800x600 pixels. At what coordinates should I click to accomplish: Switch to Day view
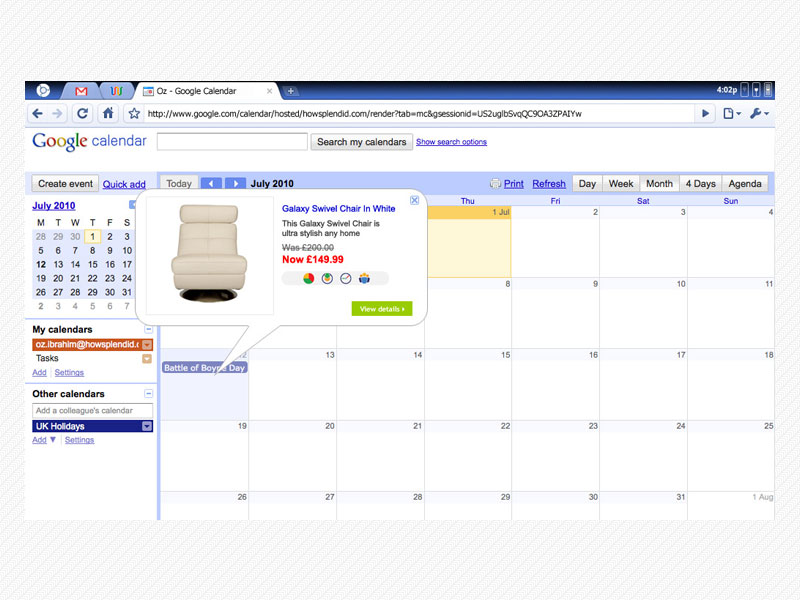click(x=587, y=184)
